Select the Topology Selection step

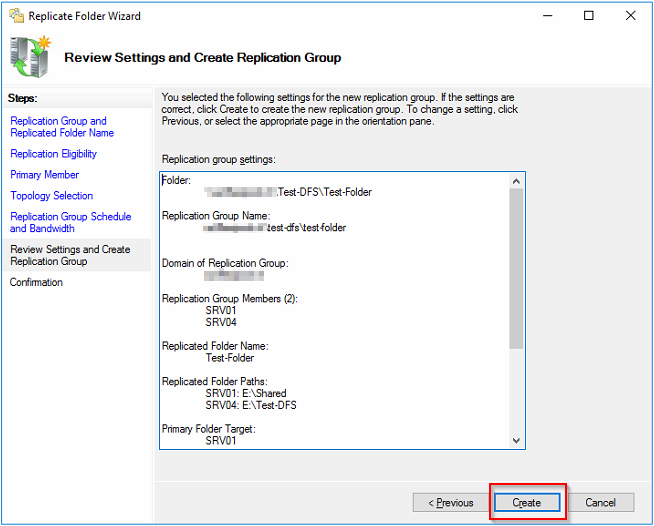[x=52, y=196]
